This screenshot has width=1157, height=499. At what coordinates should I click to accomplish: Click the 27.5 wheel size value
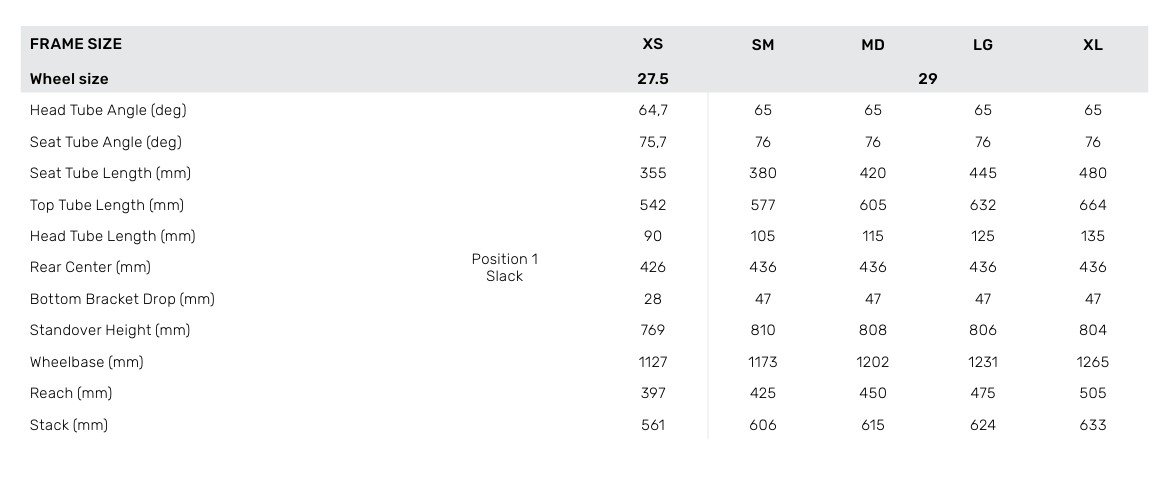point(653,79)
